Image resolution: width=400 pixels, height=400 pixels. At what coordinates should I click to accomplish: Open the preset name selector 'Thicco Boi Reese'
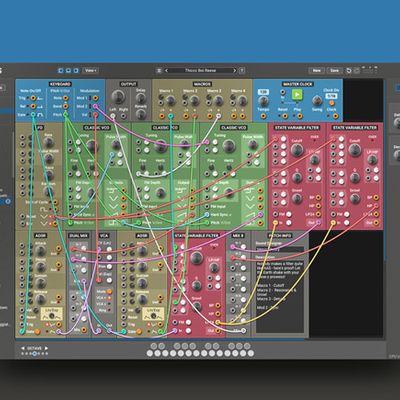201,70
